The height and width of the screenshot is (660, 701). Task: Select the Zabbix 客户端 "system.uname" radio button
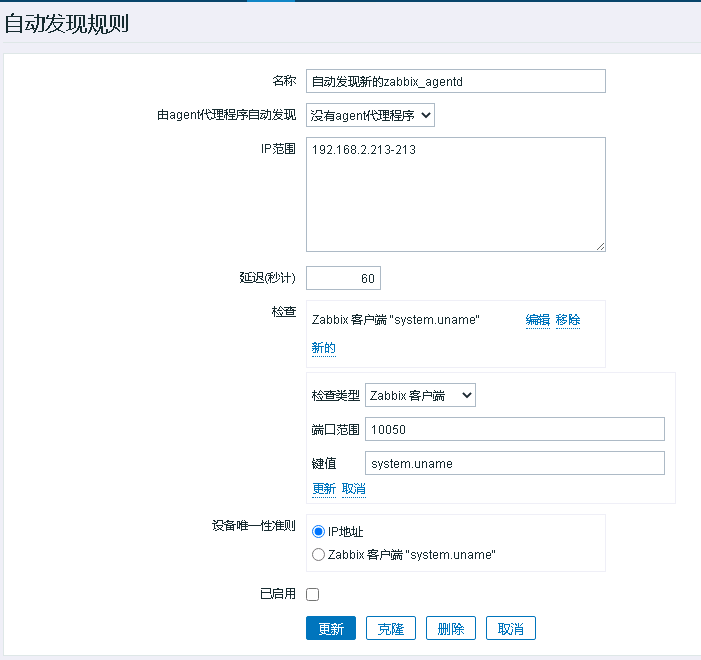318,555
